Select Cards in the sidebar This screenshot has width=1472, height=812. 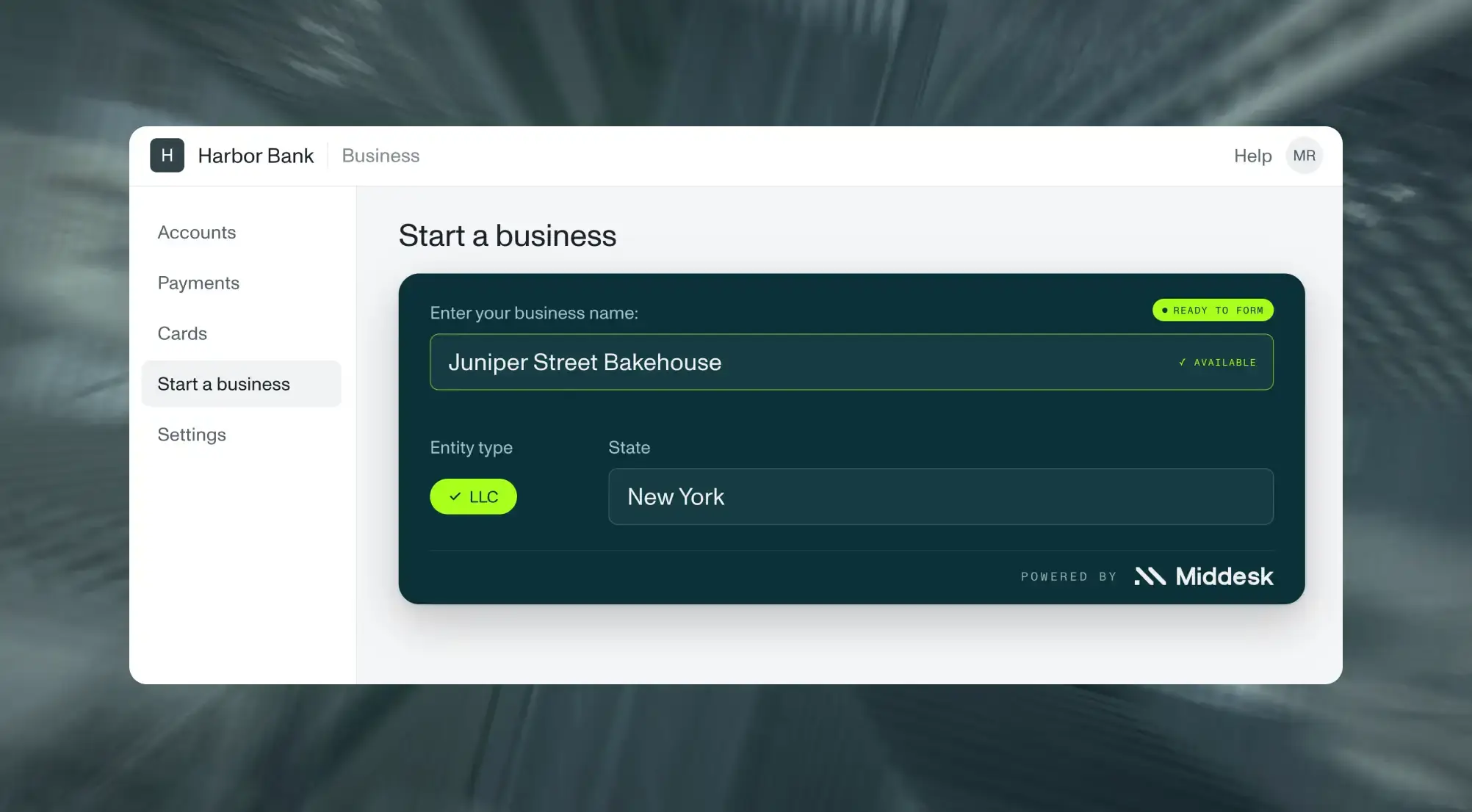pyautogui.click(x=182, y=333)
